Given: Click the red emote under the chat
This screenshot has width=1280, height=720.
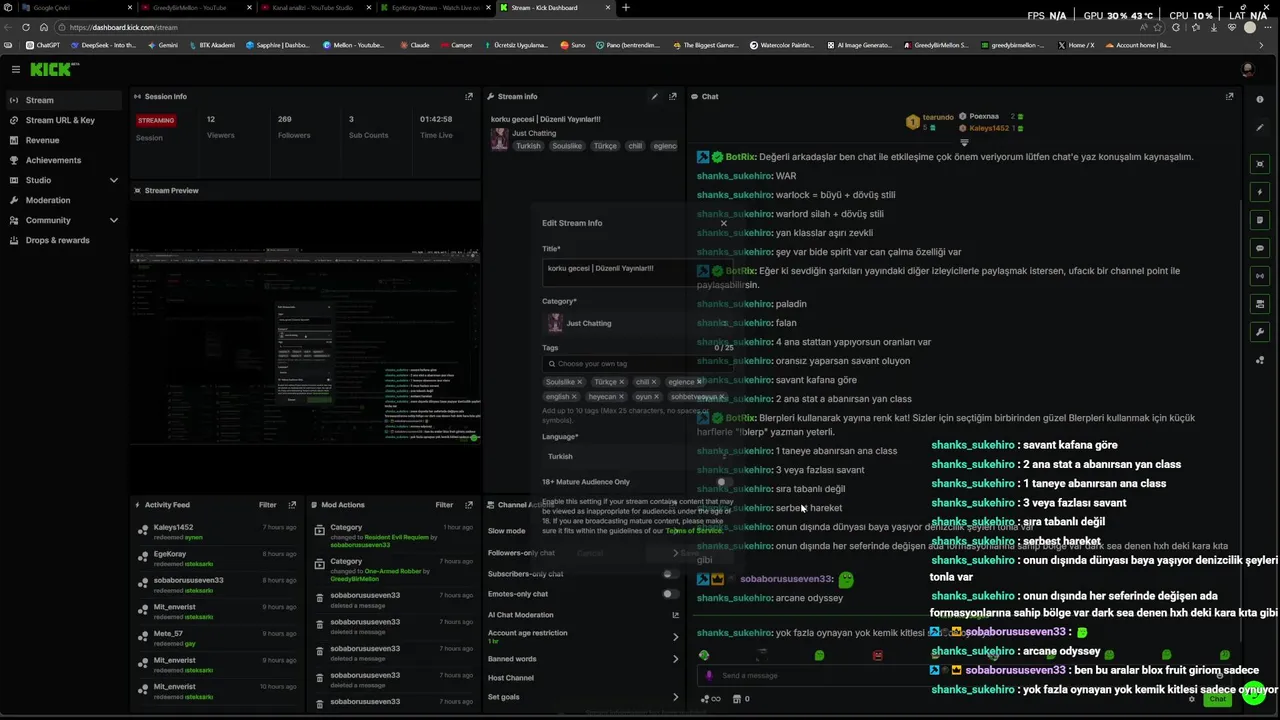Looking at the screenshot, I should tap(877, 656).
